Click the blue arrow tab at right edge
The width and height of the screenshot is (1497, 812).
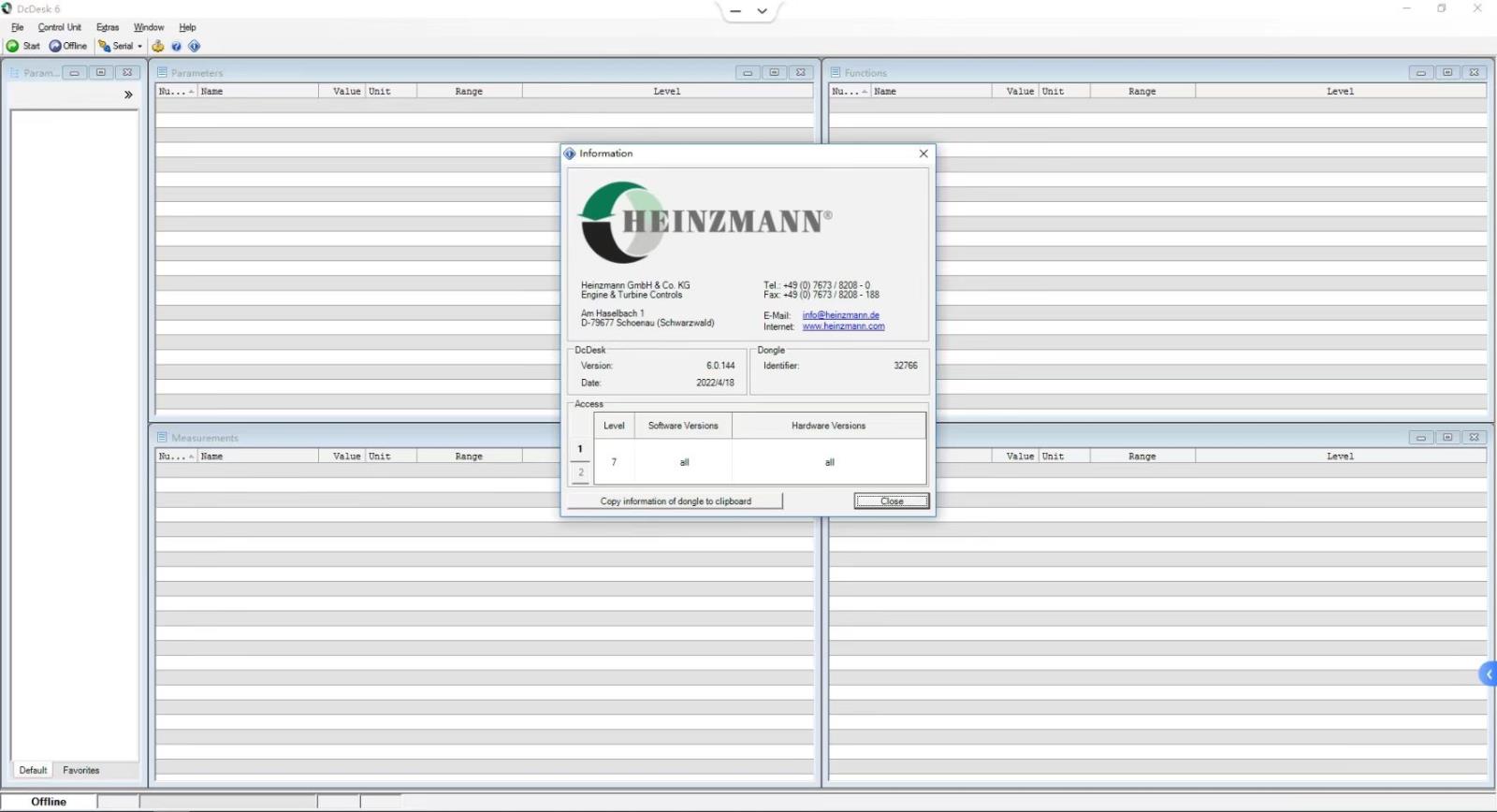tap(1488, 674)
